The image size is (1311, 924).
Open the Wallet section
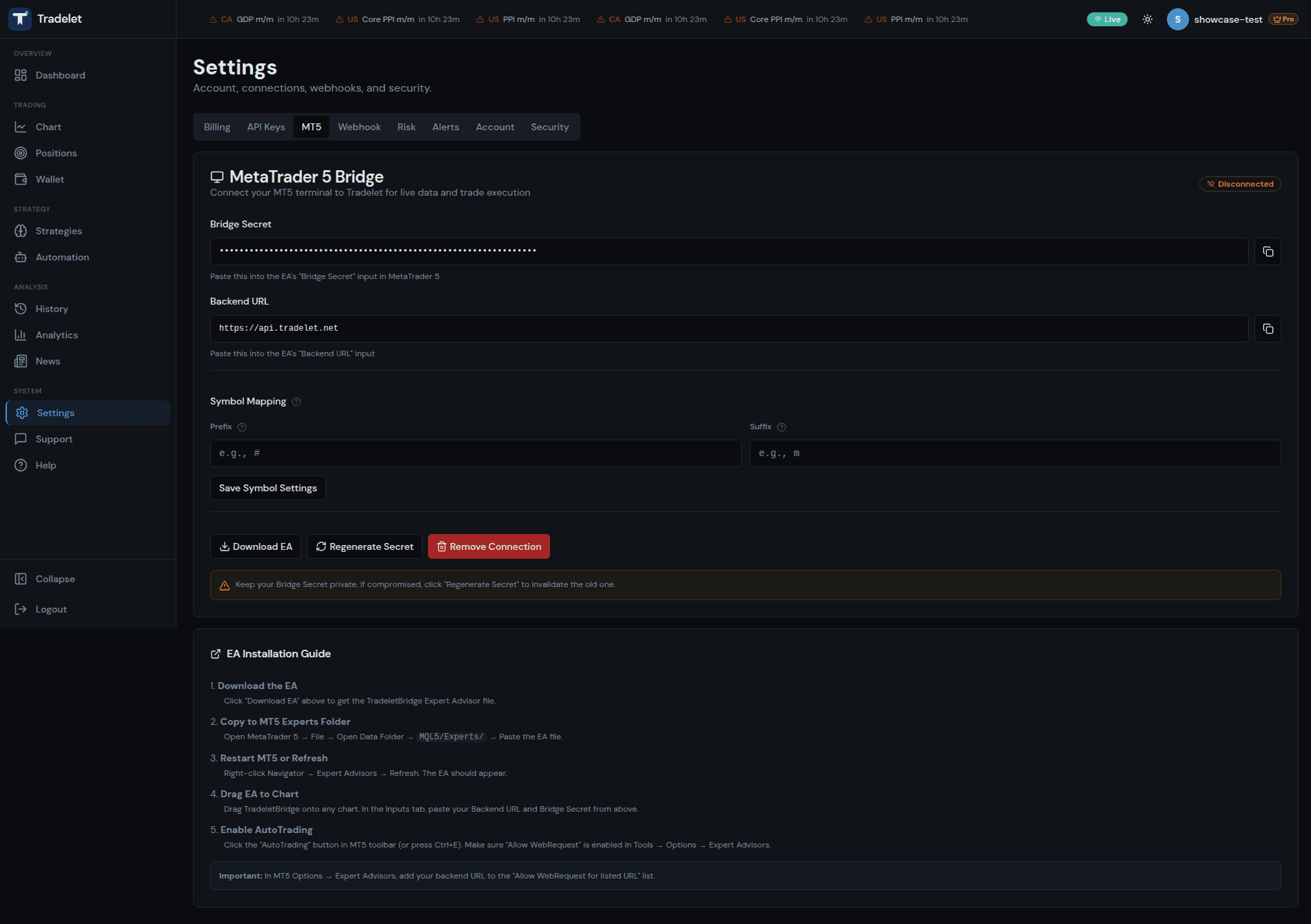coord(49,178)
